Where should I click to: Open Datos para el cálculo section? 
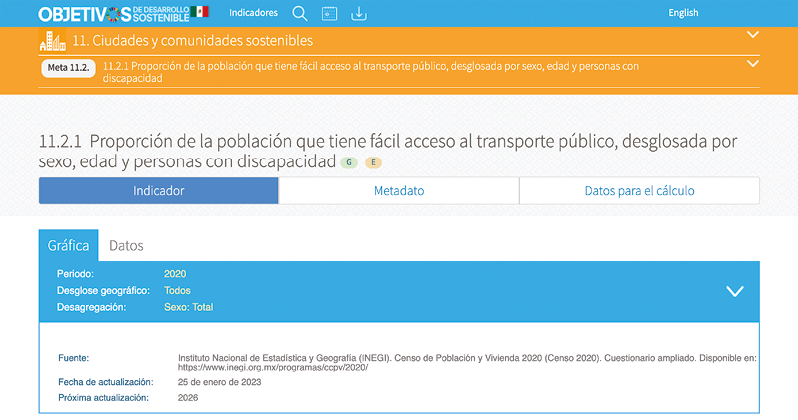[639, 191]
